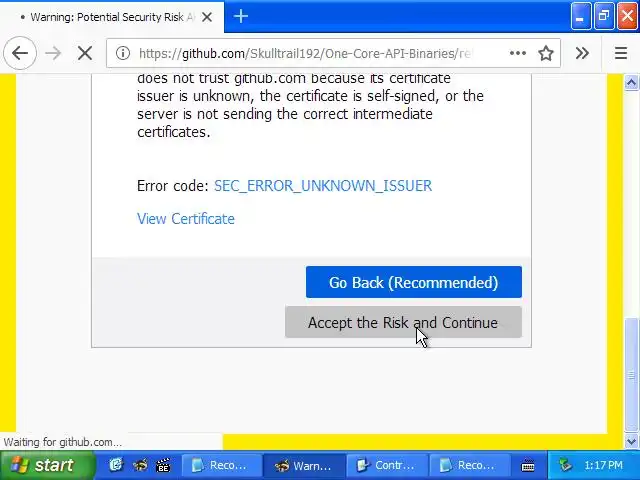Show more tools via double chevron
This screenshot has height=480, width=640.
click(x=582, y=53)
